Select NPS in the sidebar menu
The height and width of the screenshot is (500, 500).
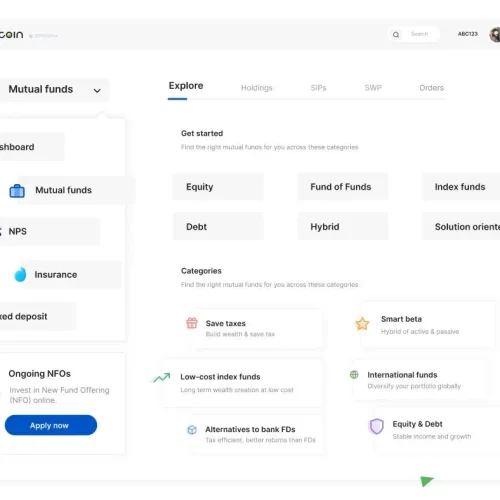pyautogui.click(x=49, y=232)
